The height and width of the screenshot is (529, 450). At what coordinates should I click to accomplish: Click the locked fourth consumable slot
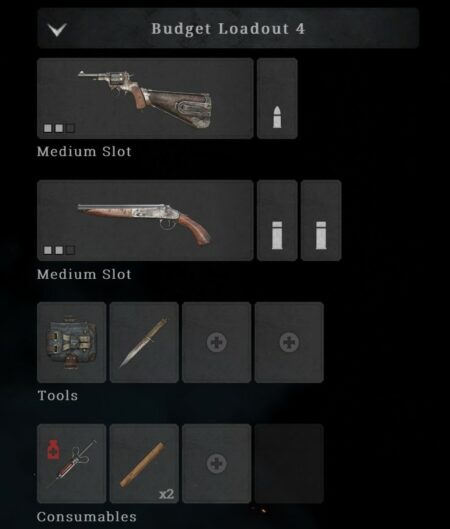coord(289,464)
